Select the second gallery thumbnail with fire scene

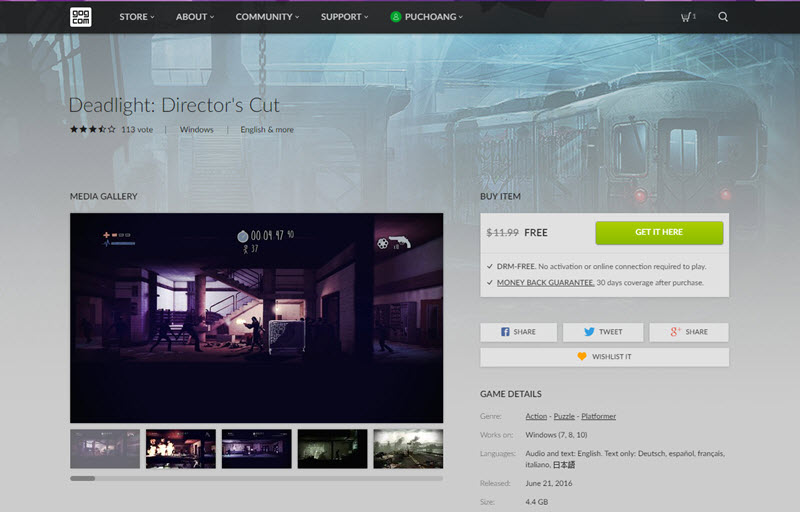click(181, 449)
